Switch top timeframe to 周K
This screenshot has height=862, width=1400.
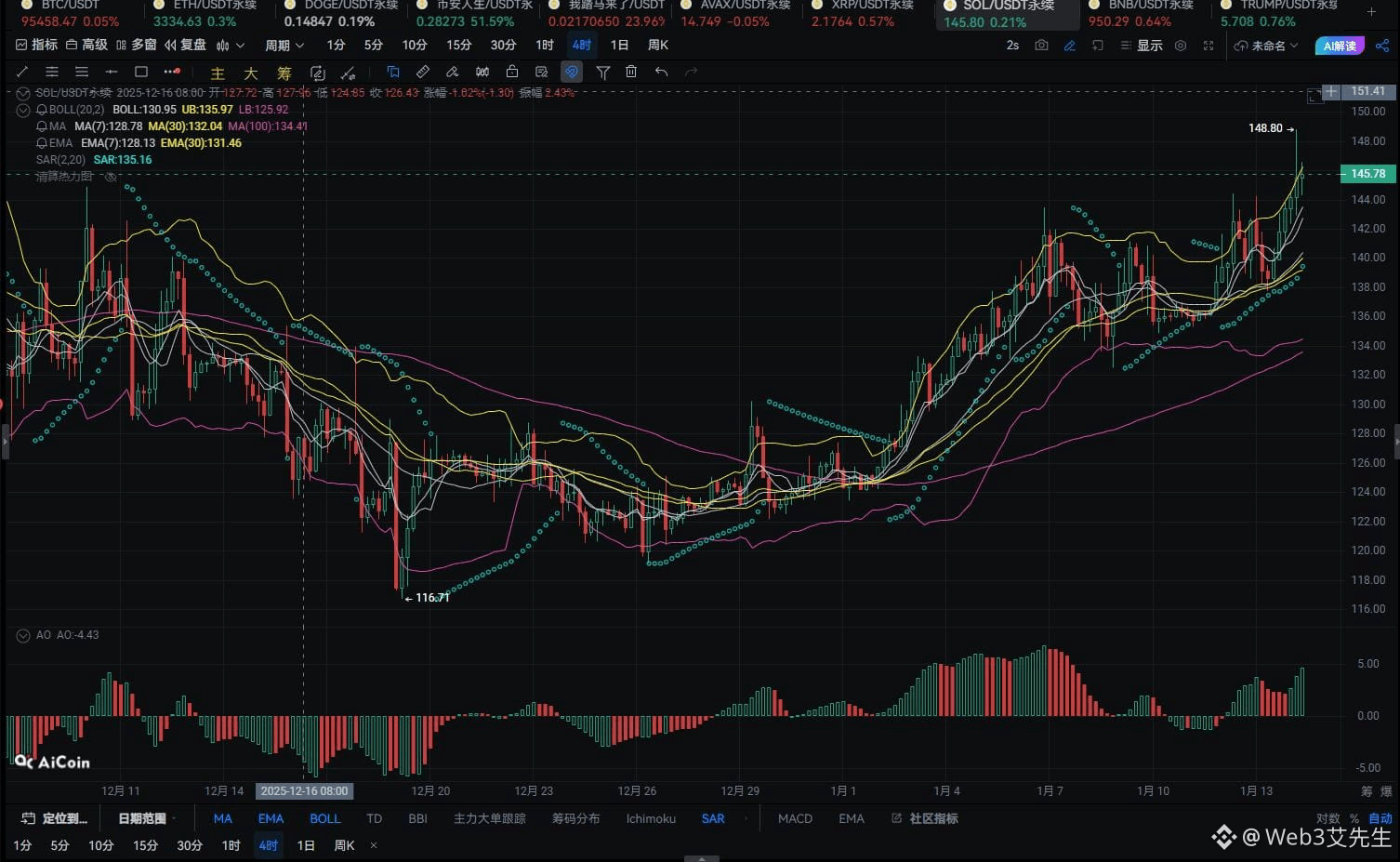point(657,45)
